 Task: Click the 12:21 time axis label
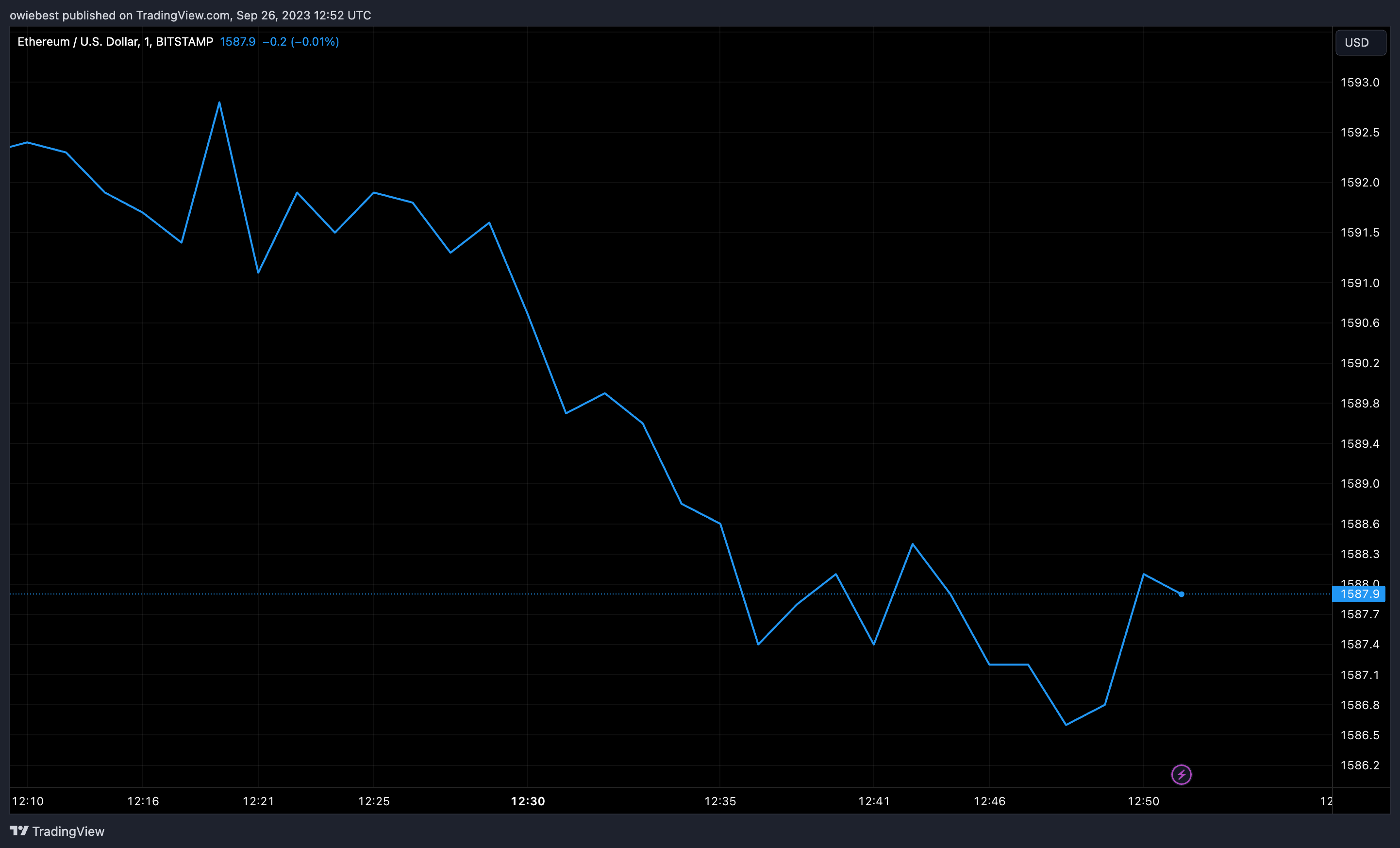point(259,801)
